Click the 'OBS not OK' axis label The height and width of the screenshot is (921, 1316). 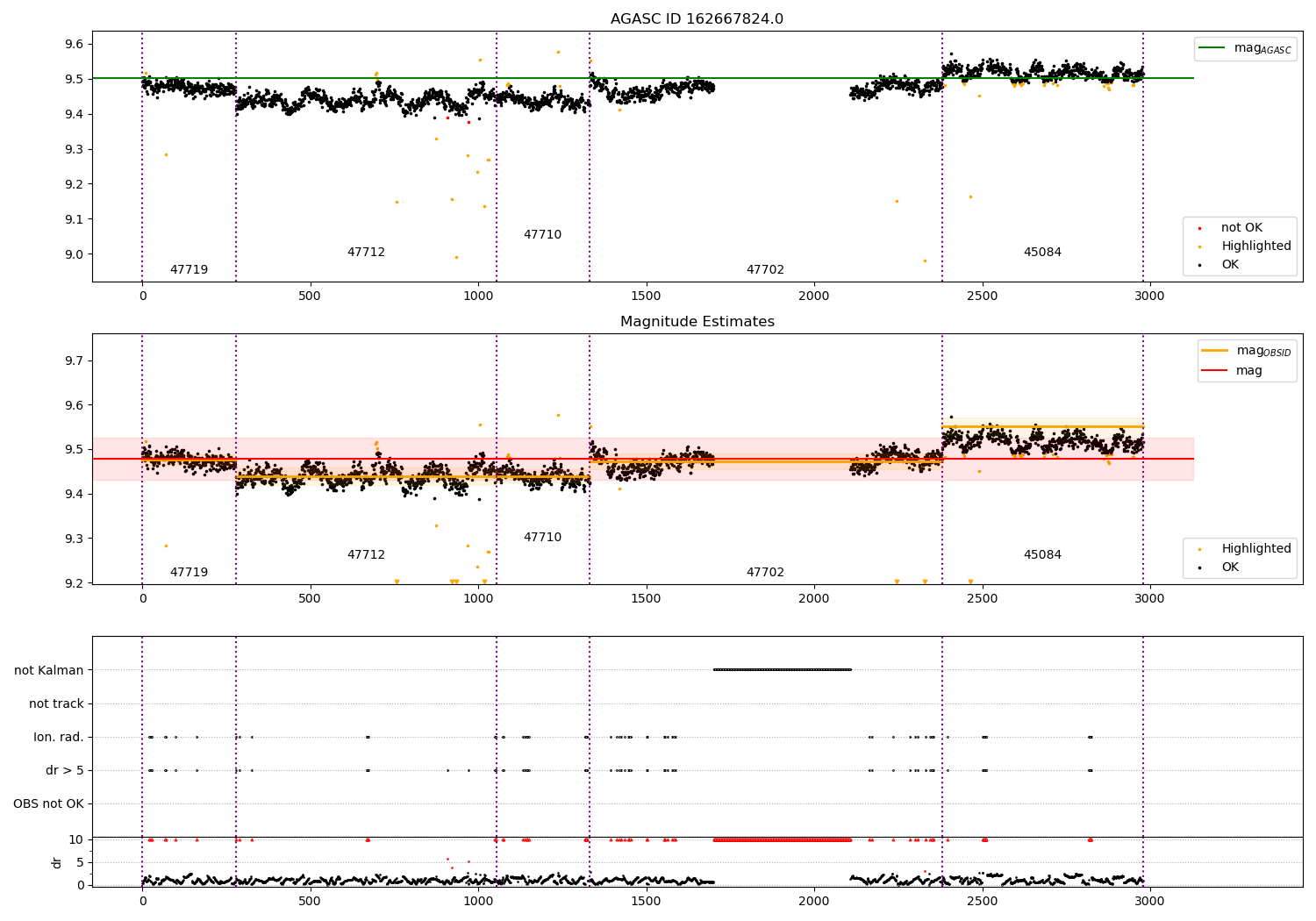click(48, 804)
